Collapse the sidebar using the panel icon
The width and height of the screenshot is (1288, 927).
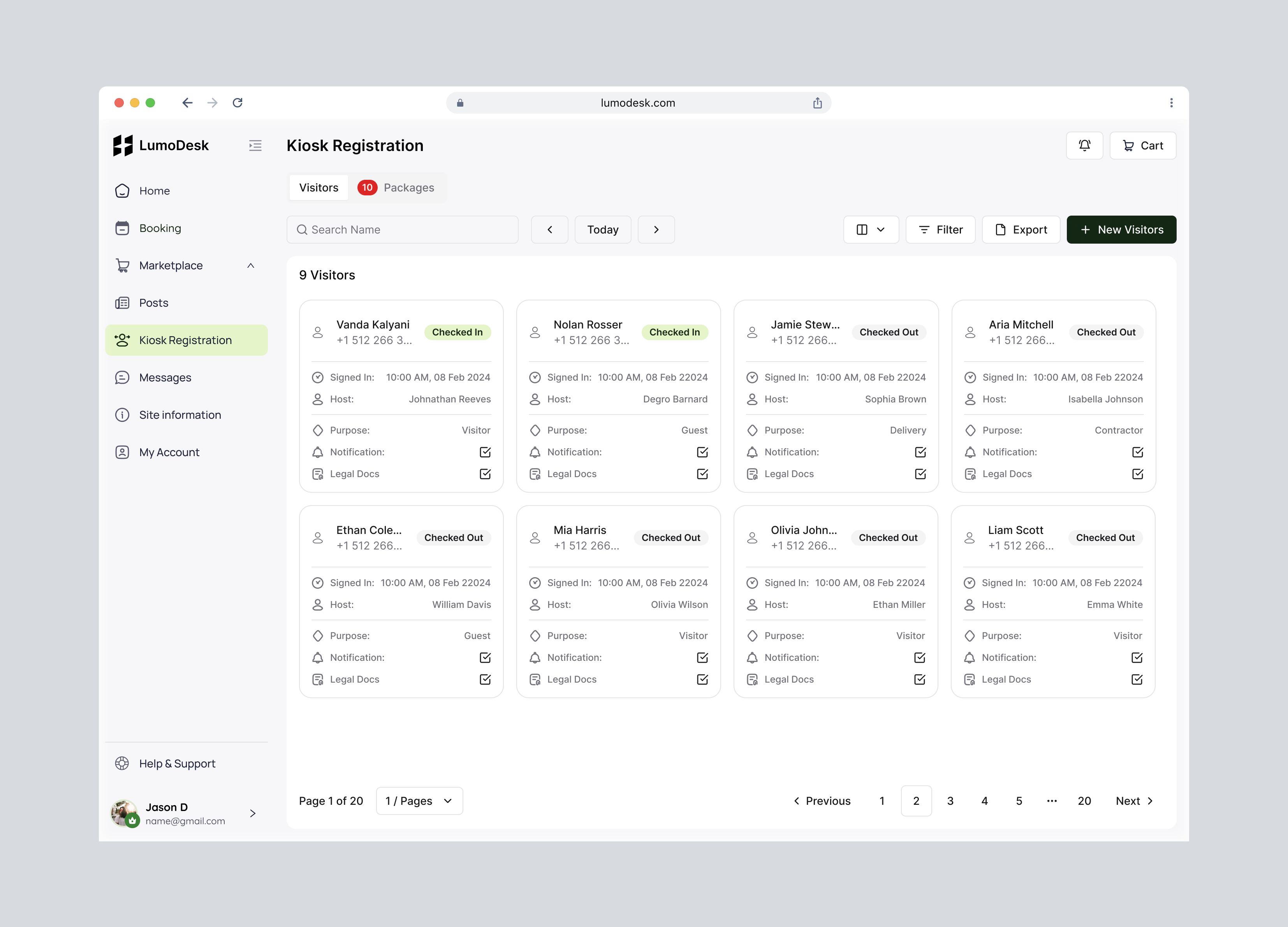click(x=255, y=145)
